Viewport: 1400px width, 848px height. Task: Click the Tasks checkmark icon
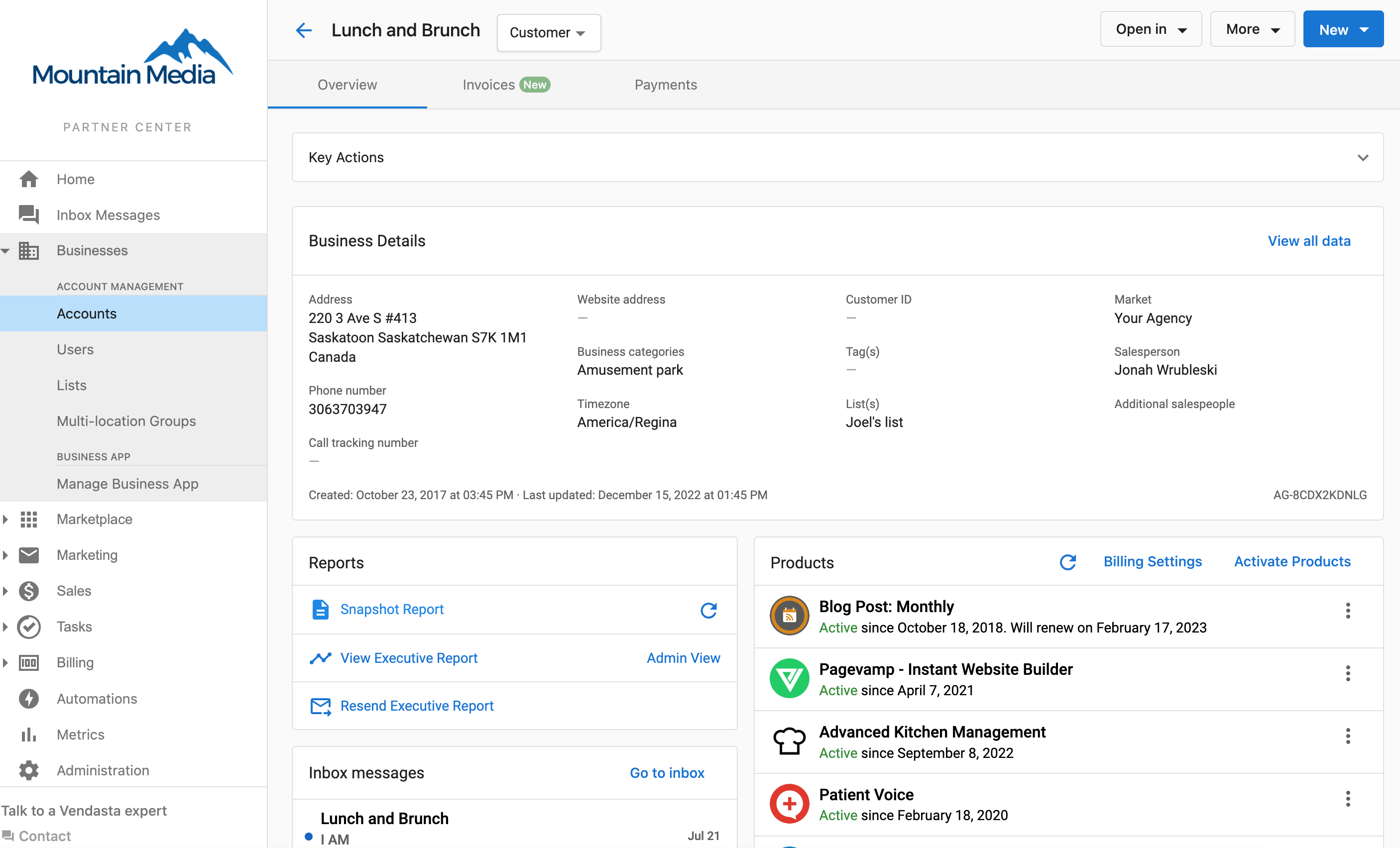point(28,627)
